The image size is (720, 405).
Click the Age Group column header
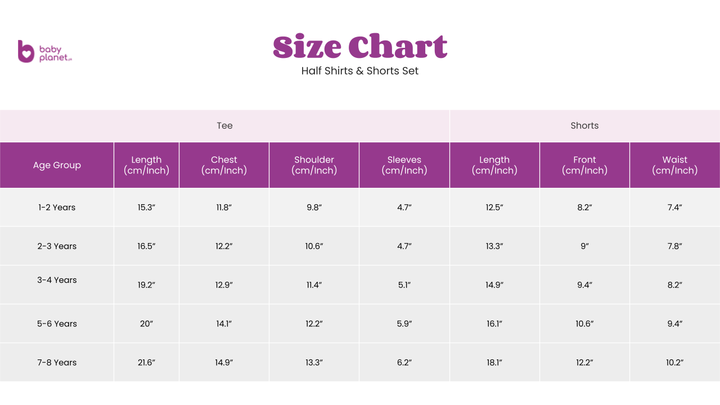point(57,165)
